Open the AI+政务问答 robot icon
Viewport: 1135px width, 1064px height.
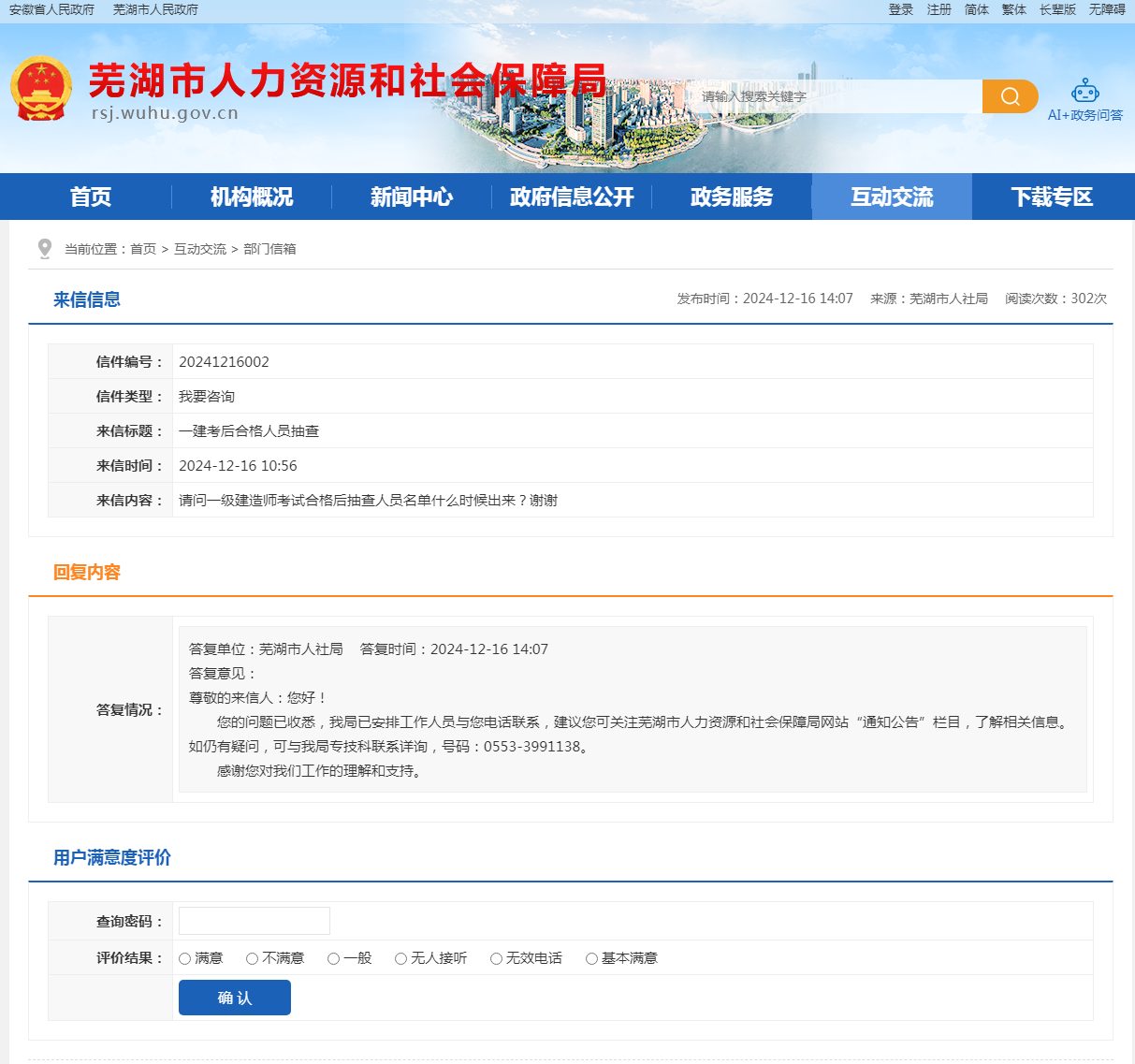click(x=1084, y=92)
